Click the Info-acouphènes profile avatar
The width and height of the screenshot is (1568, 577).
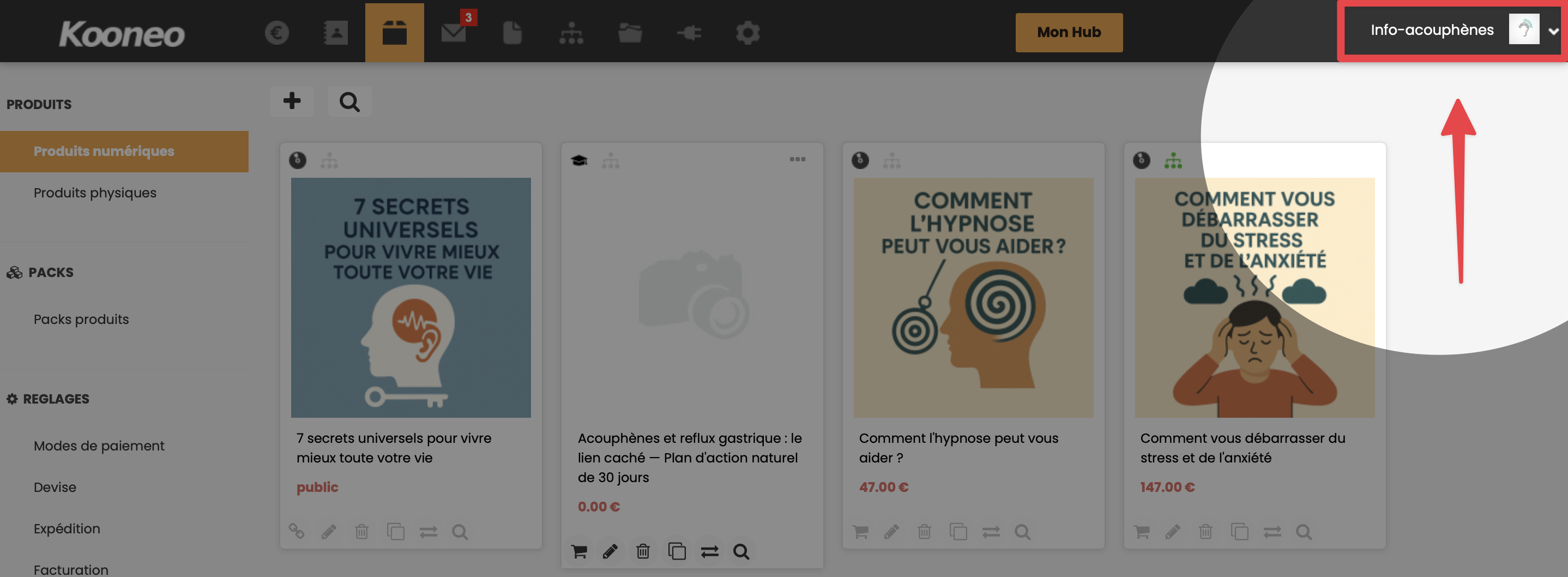1523,28
